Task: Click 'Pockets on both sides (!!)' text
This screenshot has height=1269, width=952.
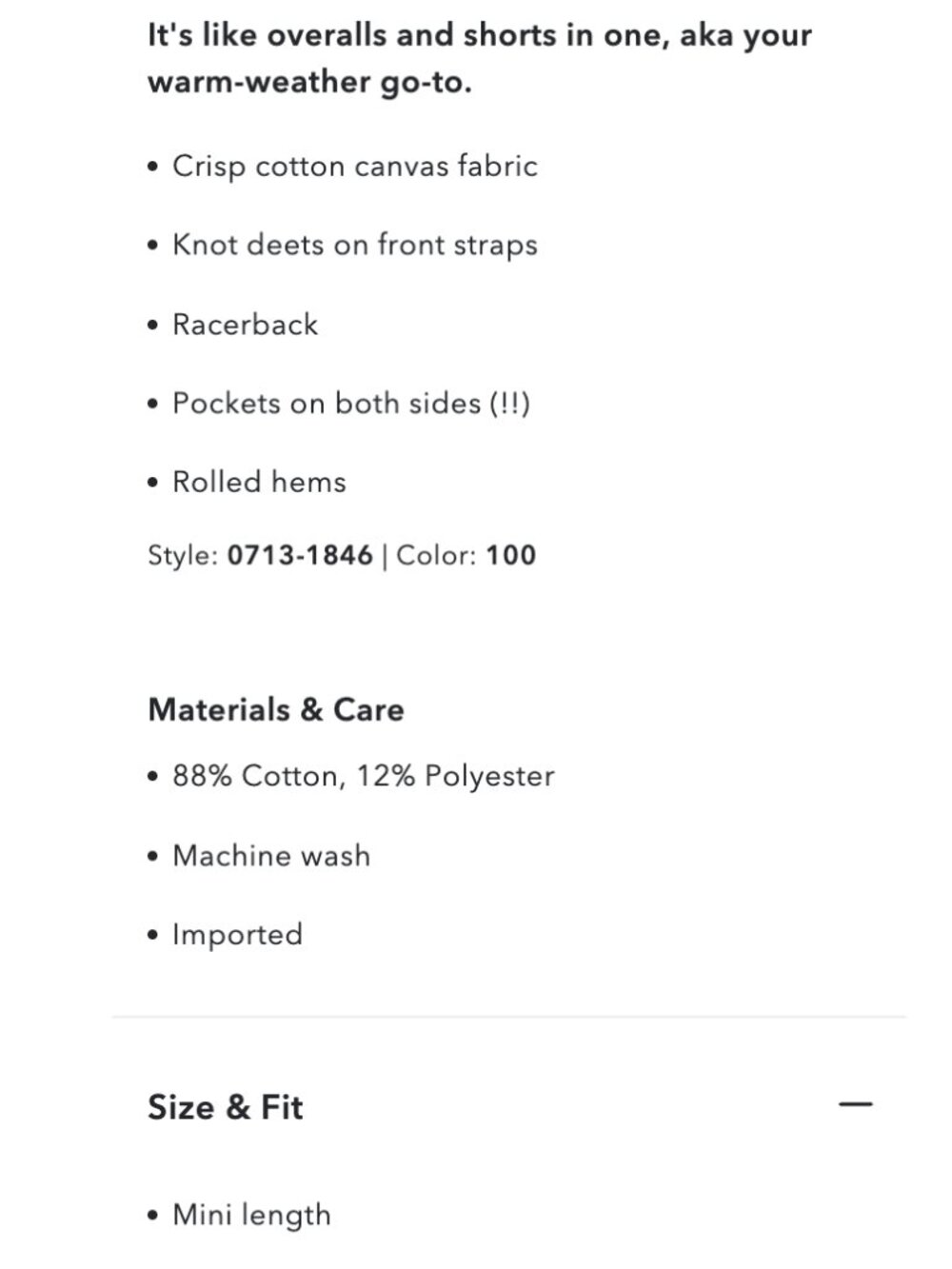Action: (x=351, y=404)
